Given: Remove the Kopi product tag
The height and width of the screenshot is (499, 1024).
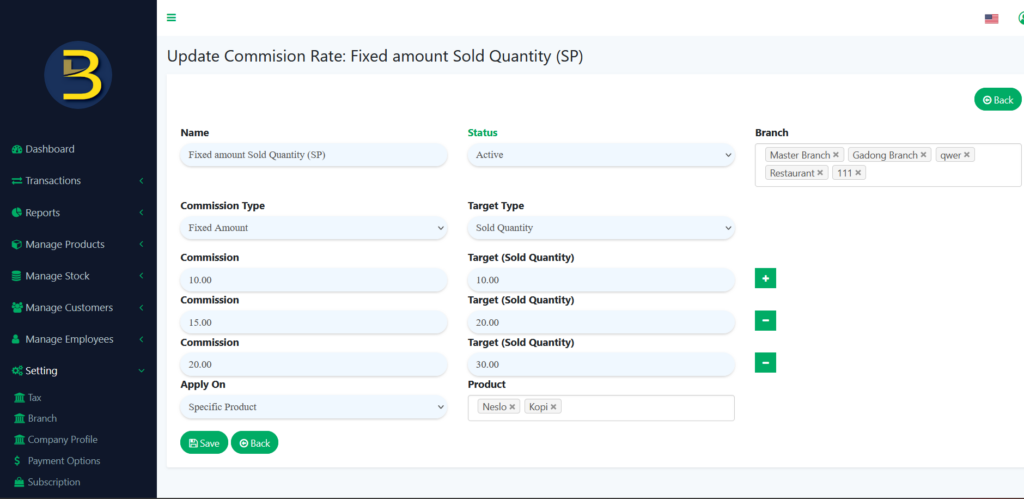Looking at the screenshot, I should 553,407.
